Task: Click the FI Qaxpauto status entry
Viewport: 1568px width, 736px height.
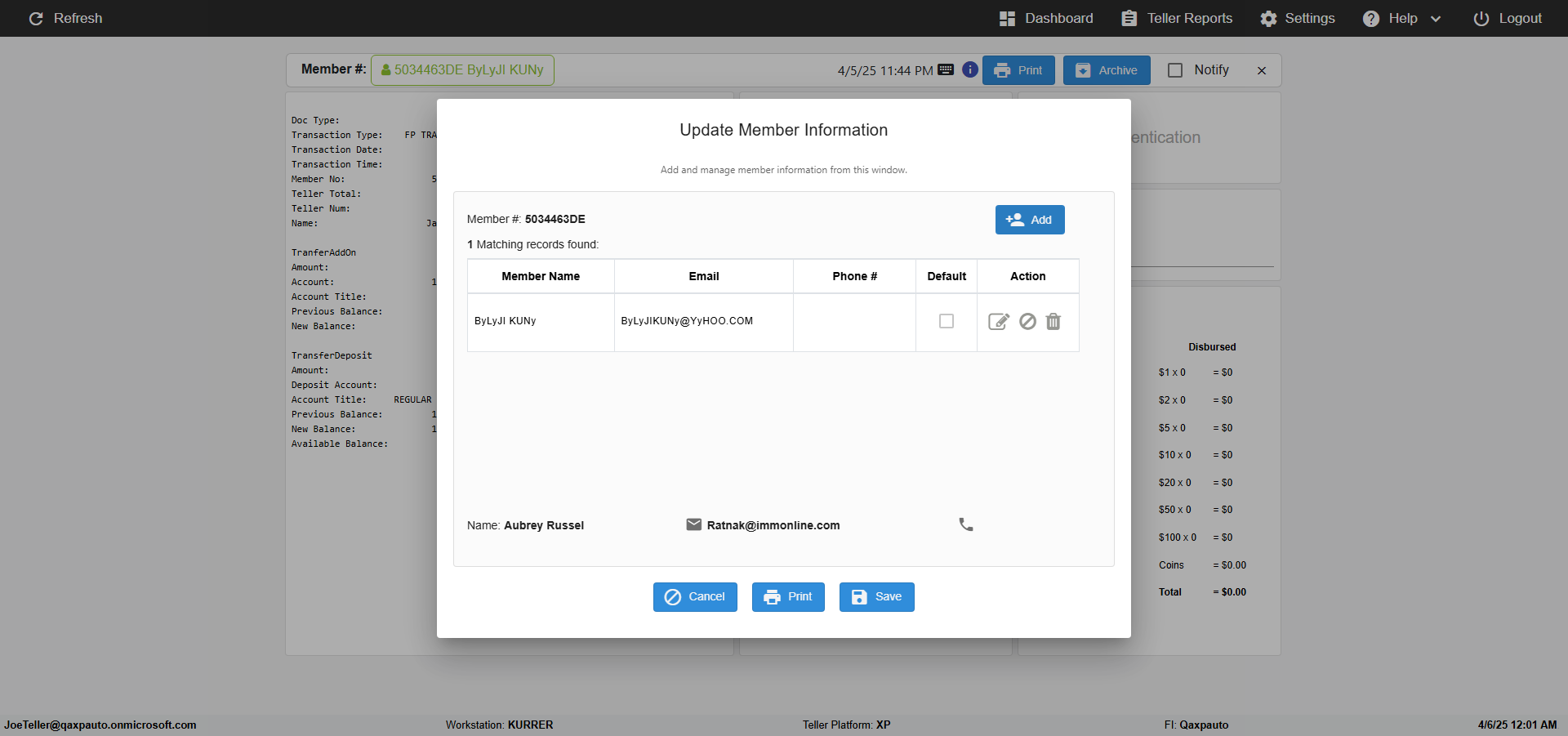Action: tap(1196, 725)
